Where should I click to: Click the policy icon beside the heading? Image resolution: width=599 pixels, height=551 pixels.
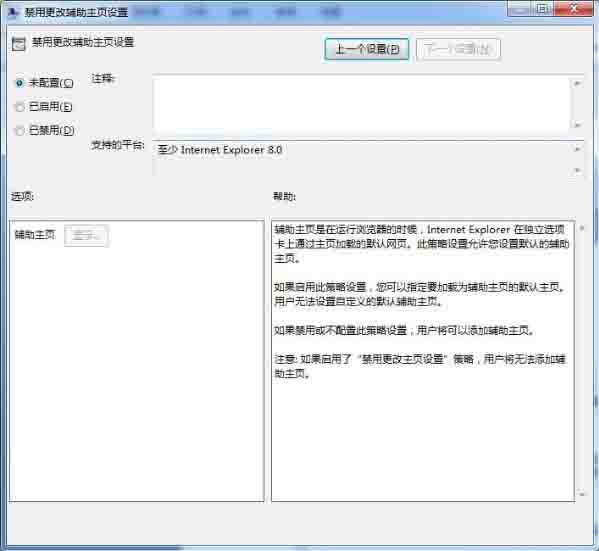18,44
